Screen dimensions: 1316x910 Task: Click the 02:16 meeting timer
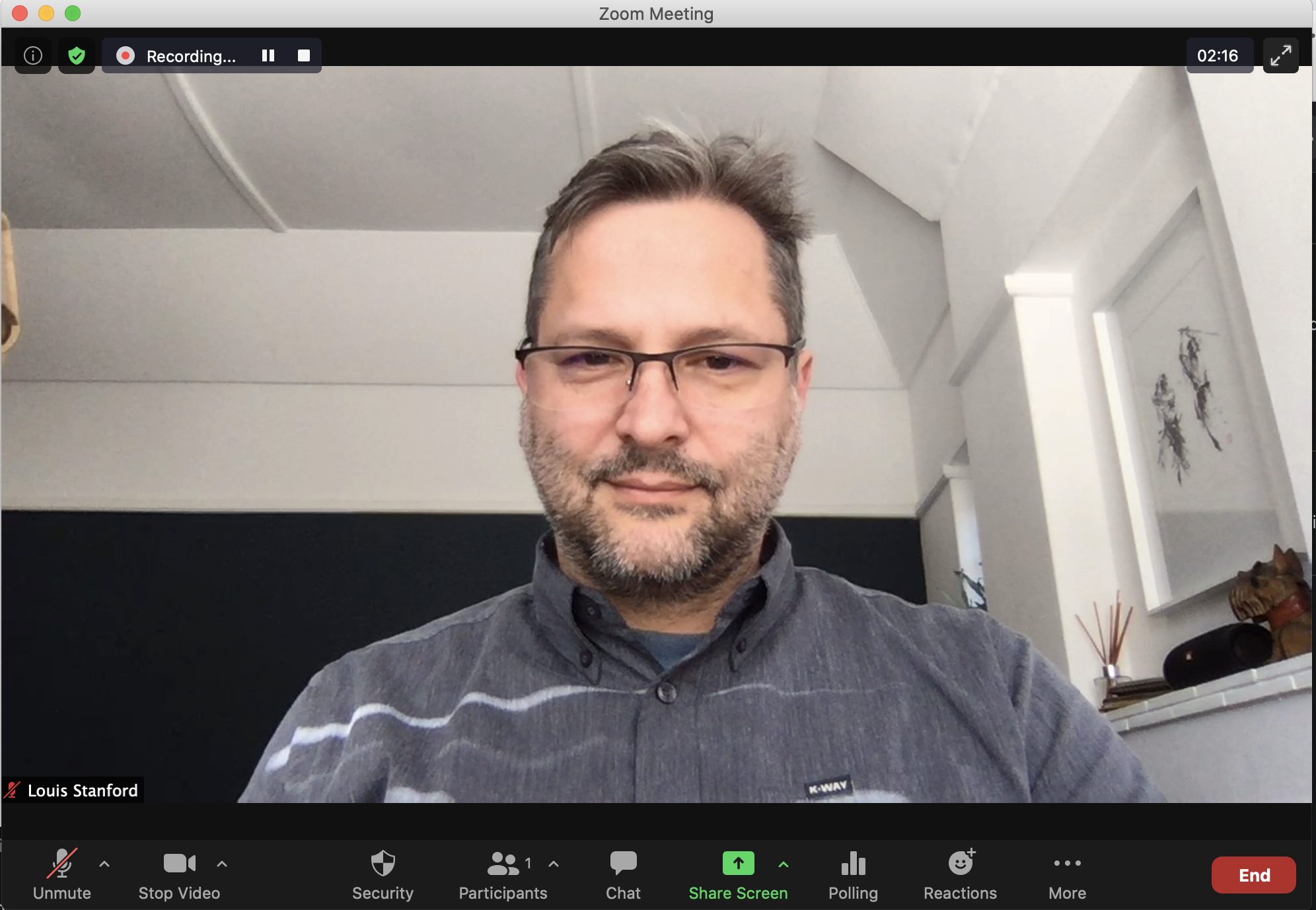pos(1218,55)
